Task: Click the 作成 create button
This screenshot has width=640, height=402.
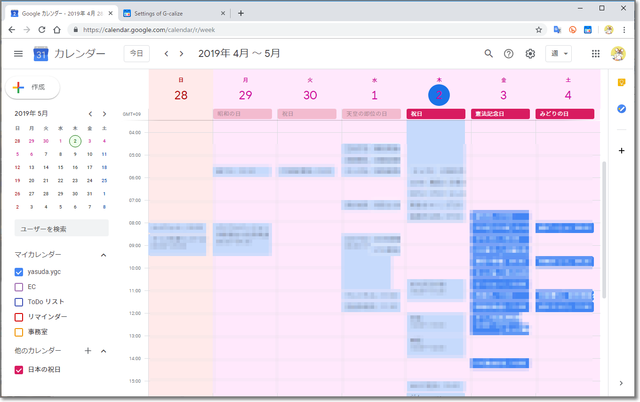Action: click(32, 88)
